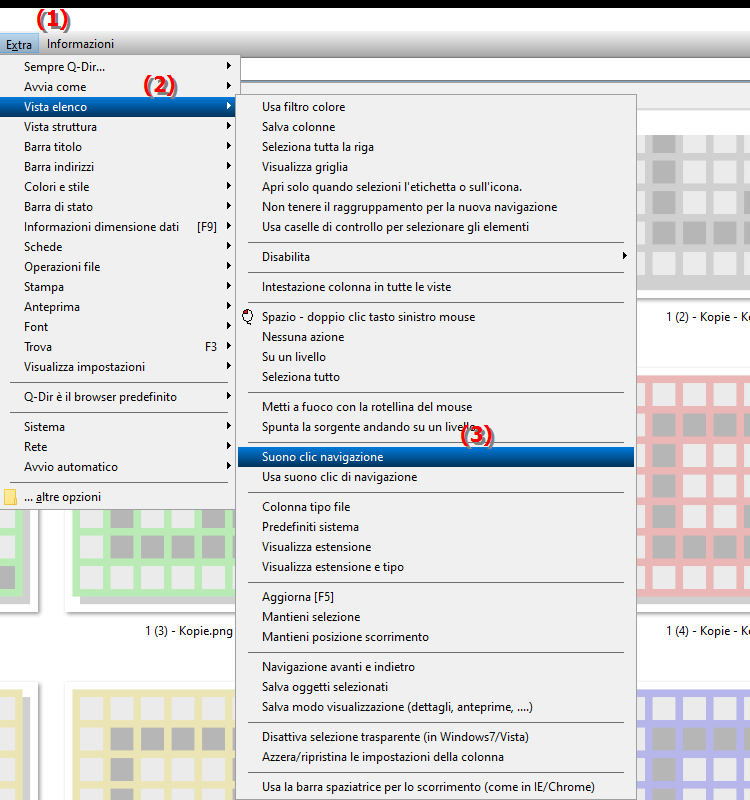
Task: Toggle Usa la barra spaziatrice per lo scorrimento
Action: [x=436, y=787]
